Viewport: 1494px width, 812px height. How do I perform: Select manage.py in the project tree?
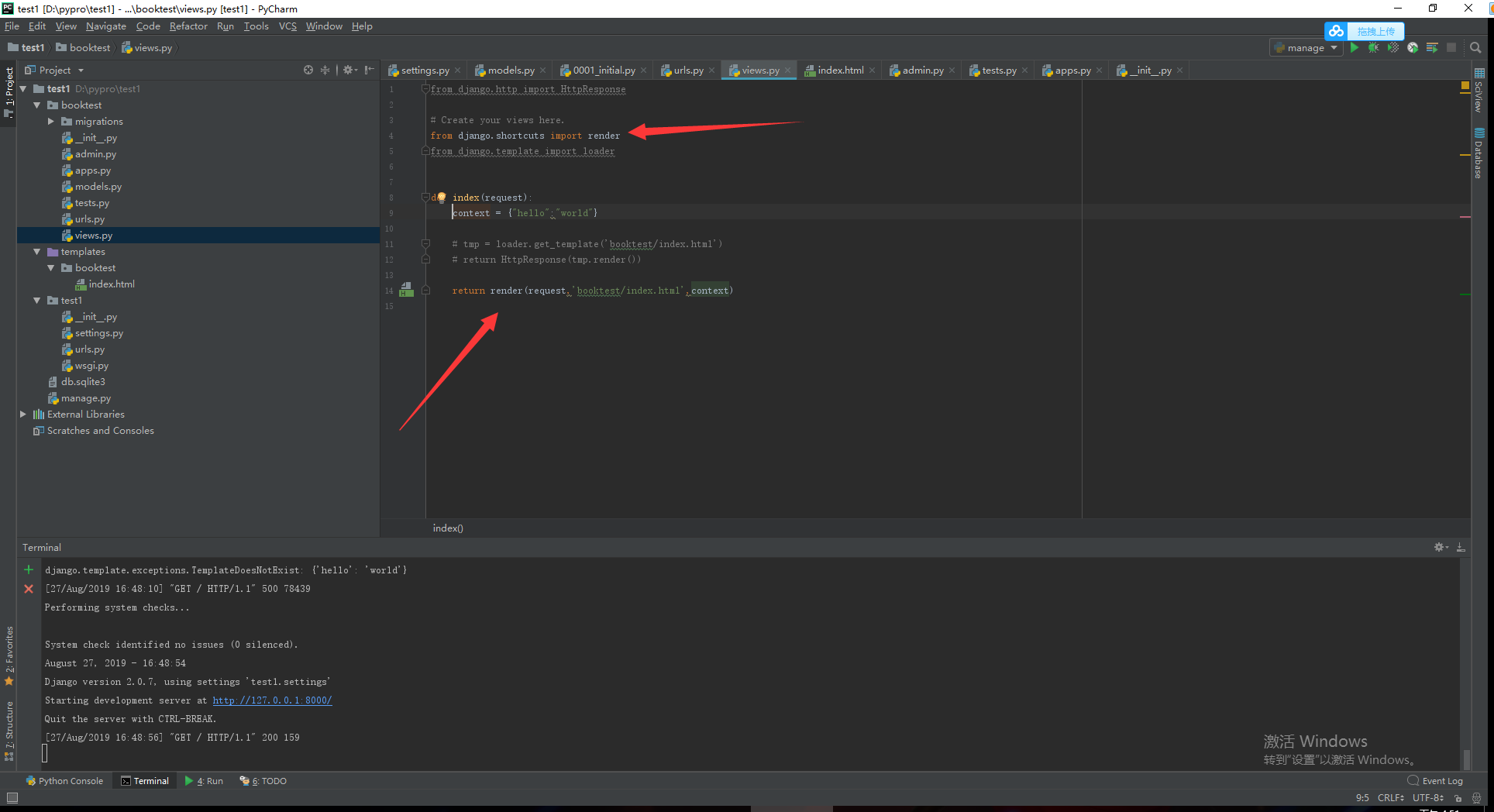click(86, 398)
